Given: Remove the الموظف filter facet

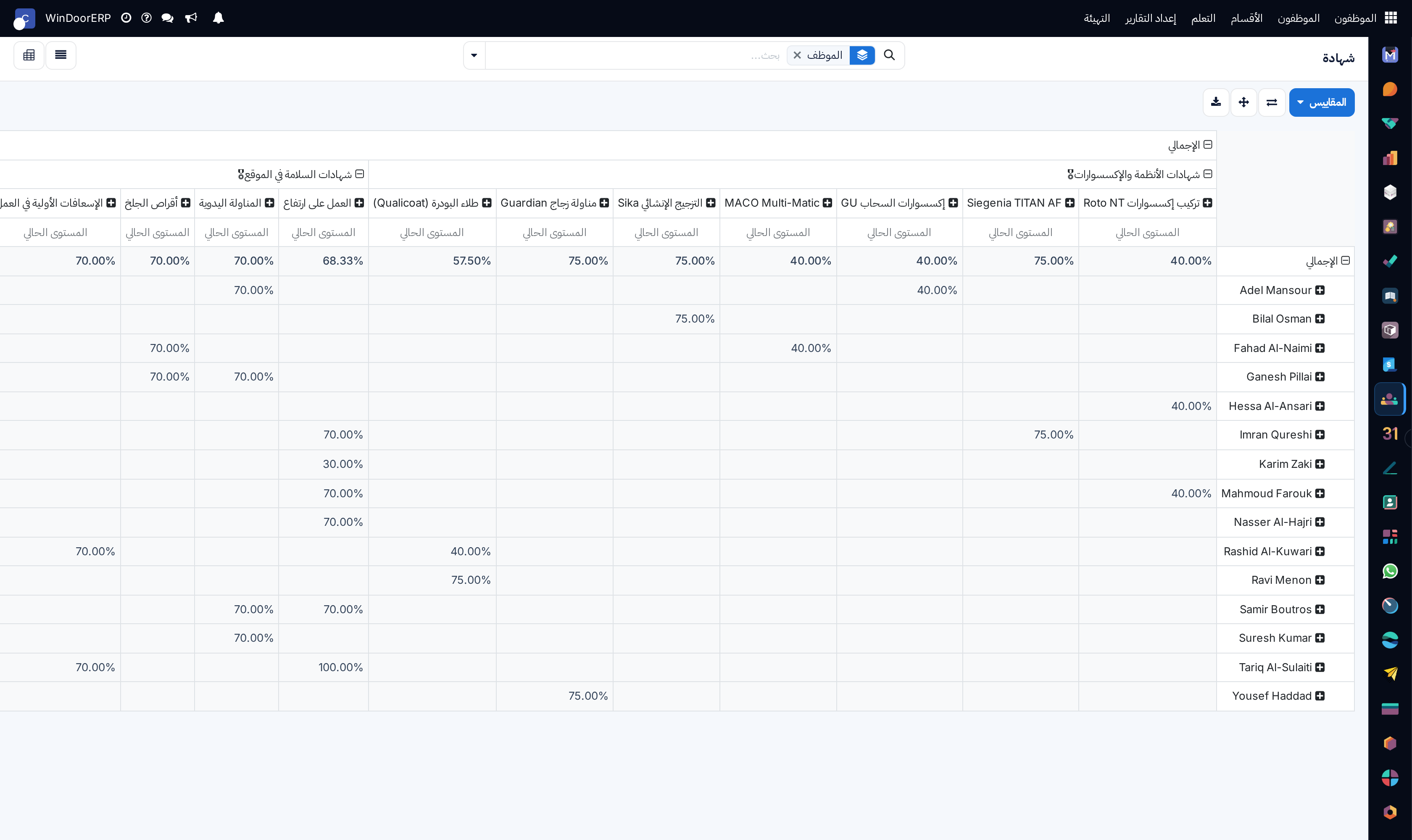Looking at the screenshot, I should 797,55.
